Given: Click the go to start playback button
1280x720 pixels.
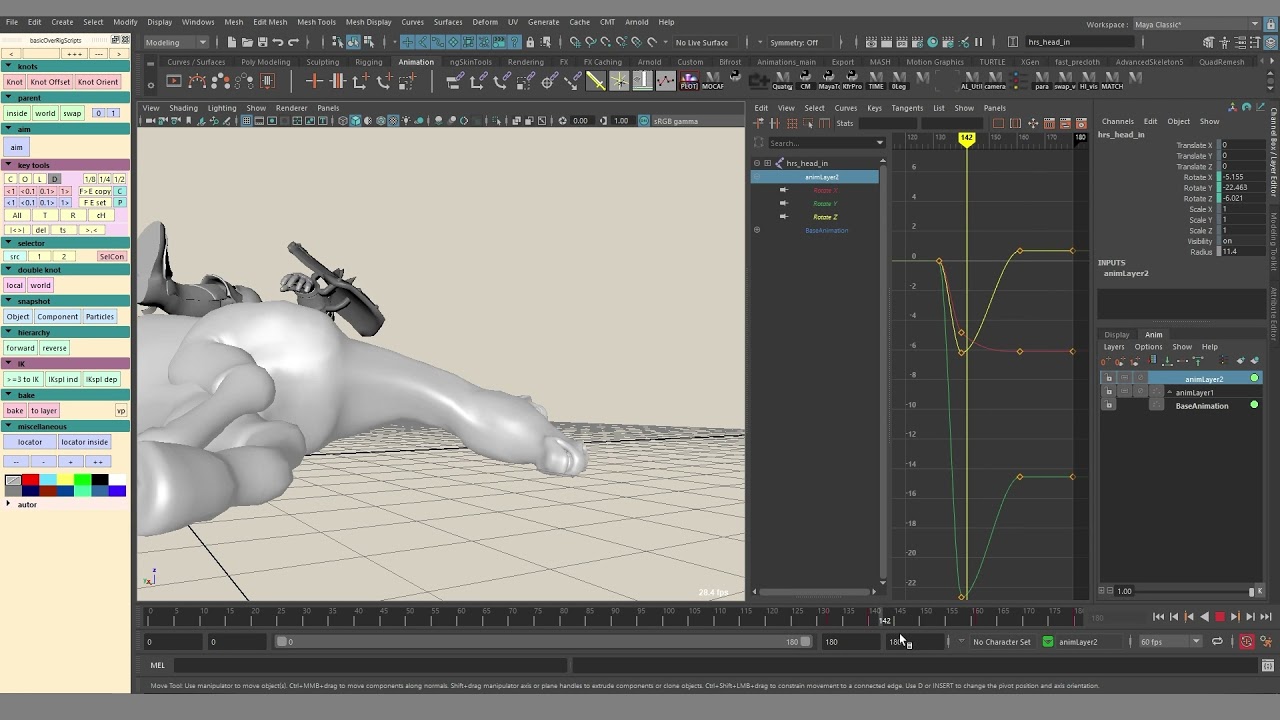Looking at the screenshot, I should [x=1158, y=617].
